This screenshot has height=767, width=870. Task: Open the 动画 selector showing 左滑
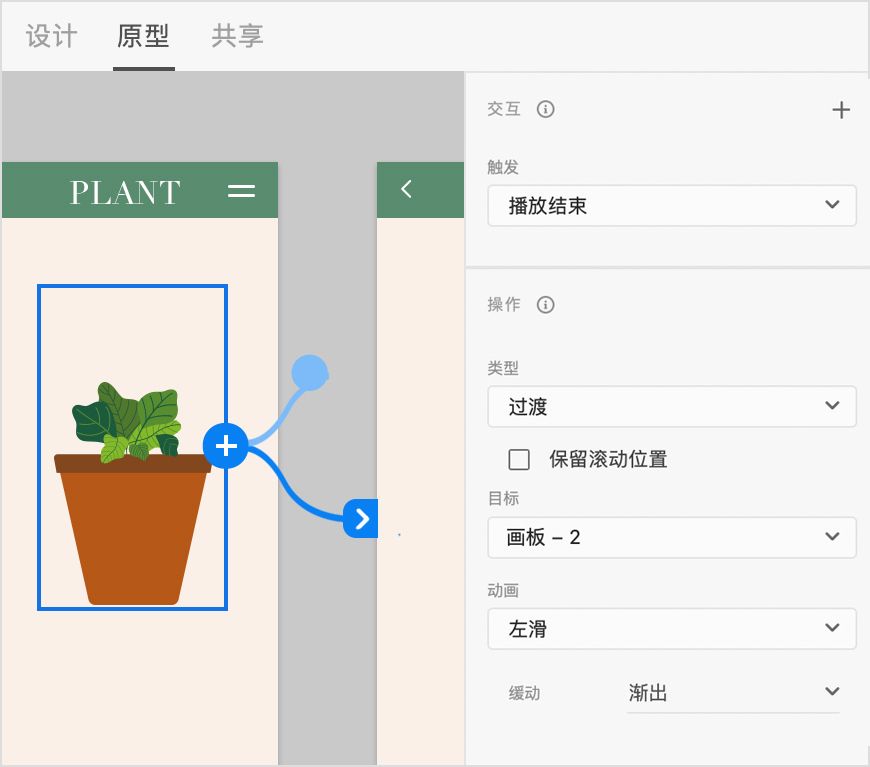point(671,628)
